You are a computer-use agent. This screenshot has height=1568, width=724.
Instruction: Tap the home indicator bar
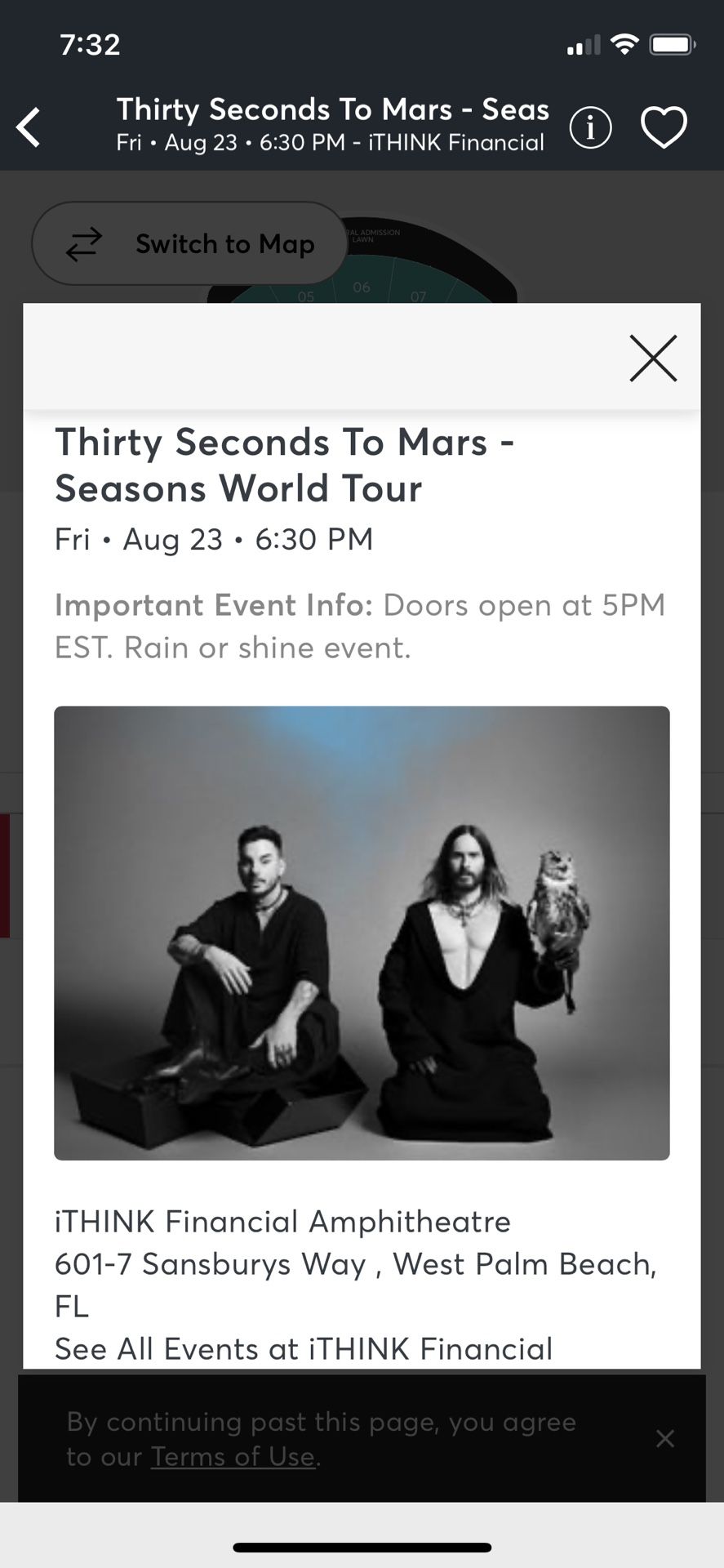point(362,1547)
